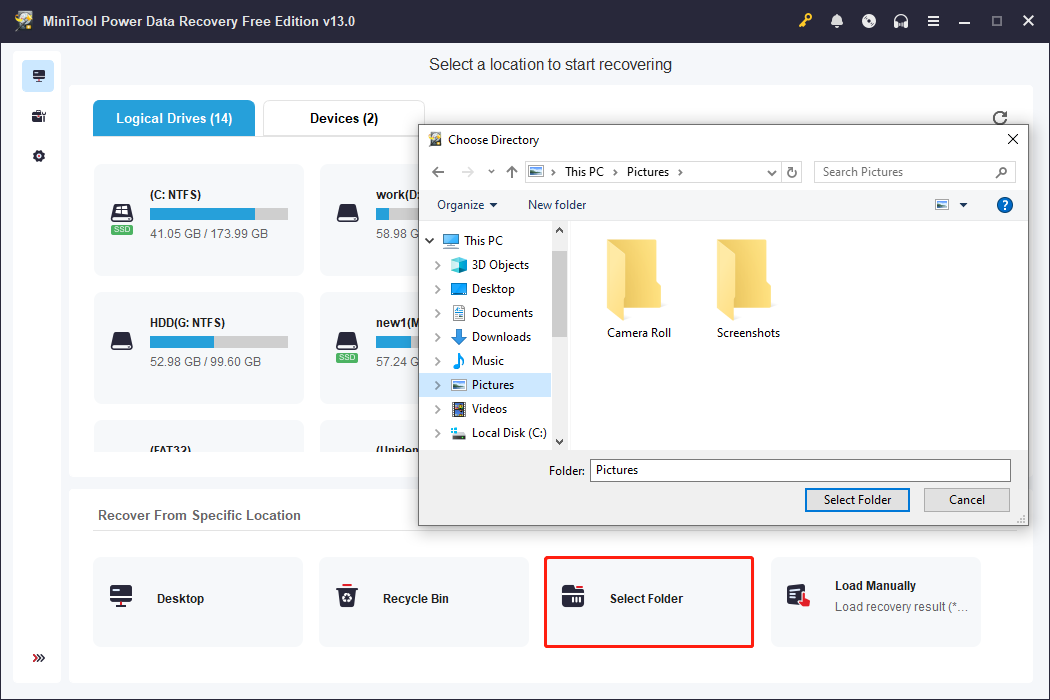Switch to Devices tab
Image resolution: width=1050 pixels, height=700 pixels.
pyautogui.click(x=344, y=119)
